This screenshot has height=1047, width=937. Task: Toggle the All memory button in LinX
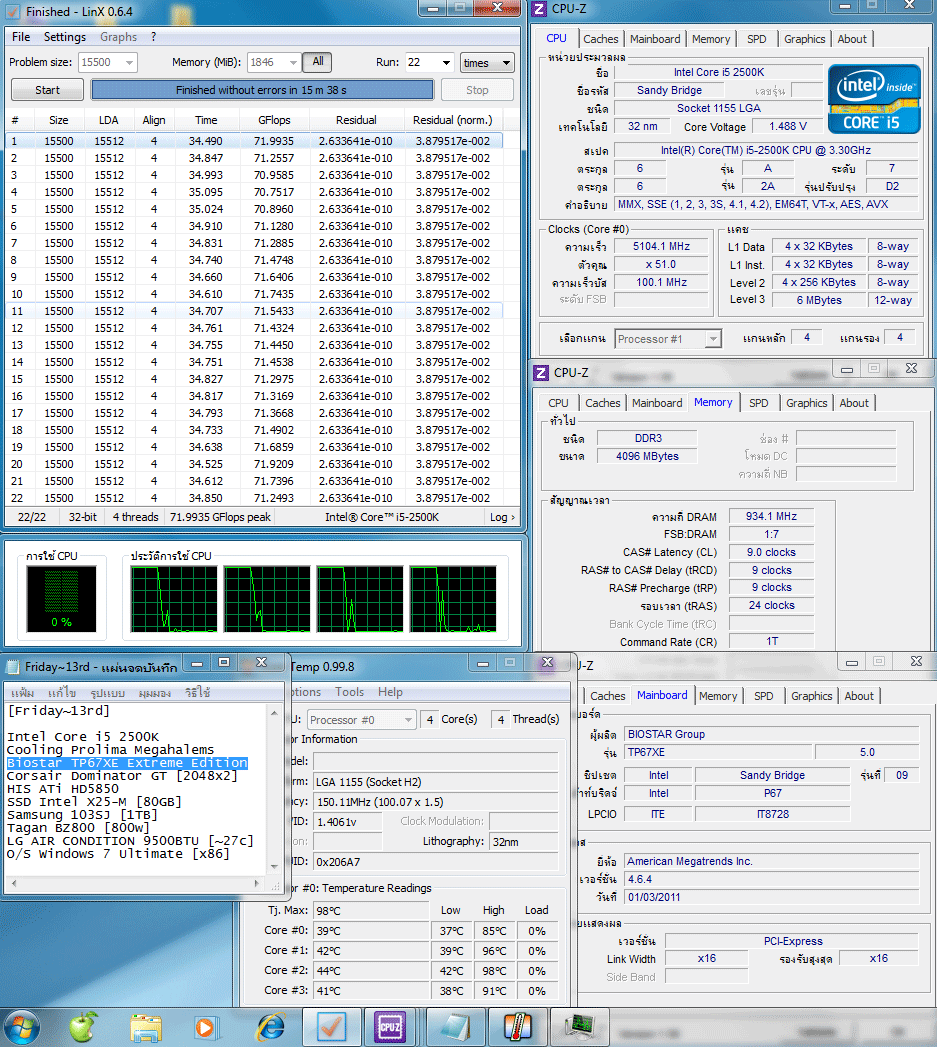click(318, 61)
